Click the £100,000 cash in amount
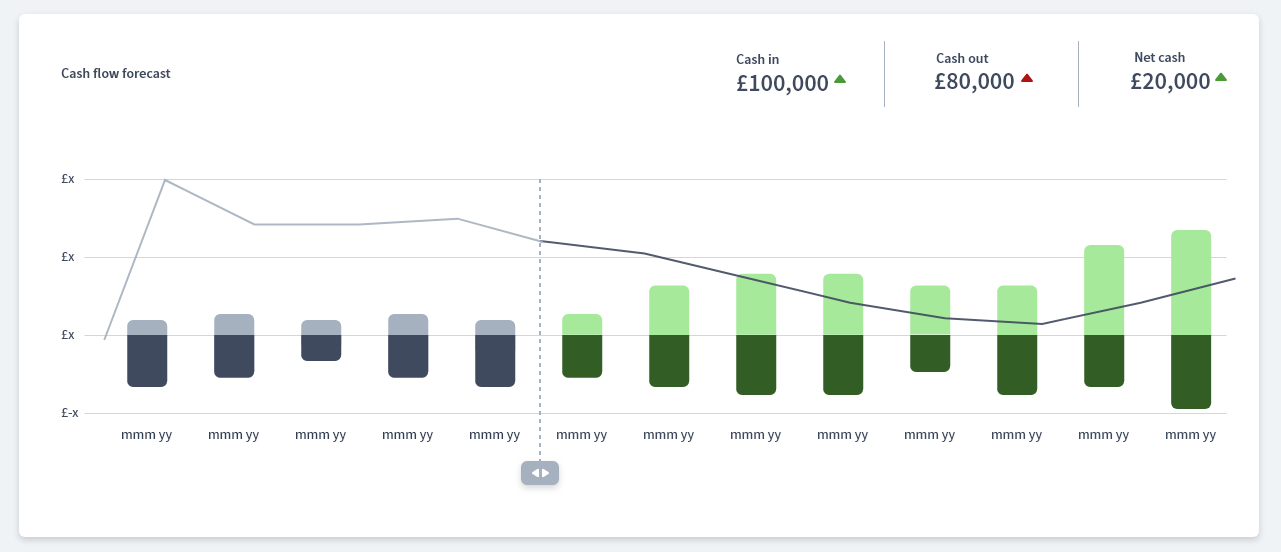Screen dimensions: 1281x552 [782, 83]
